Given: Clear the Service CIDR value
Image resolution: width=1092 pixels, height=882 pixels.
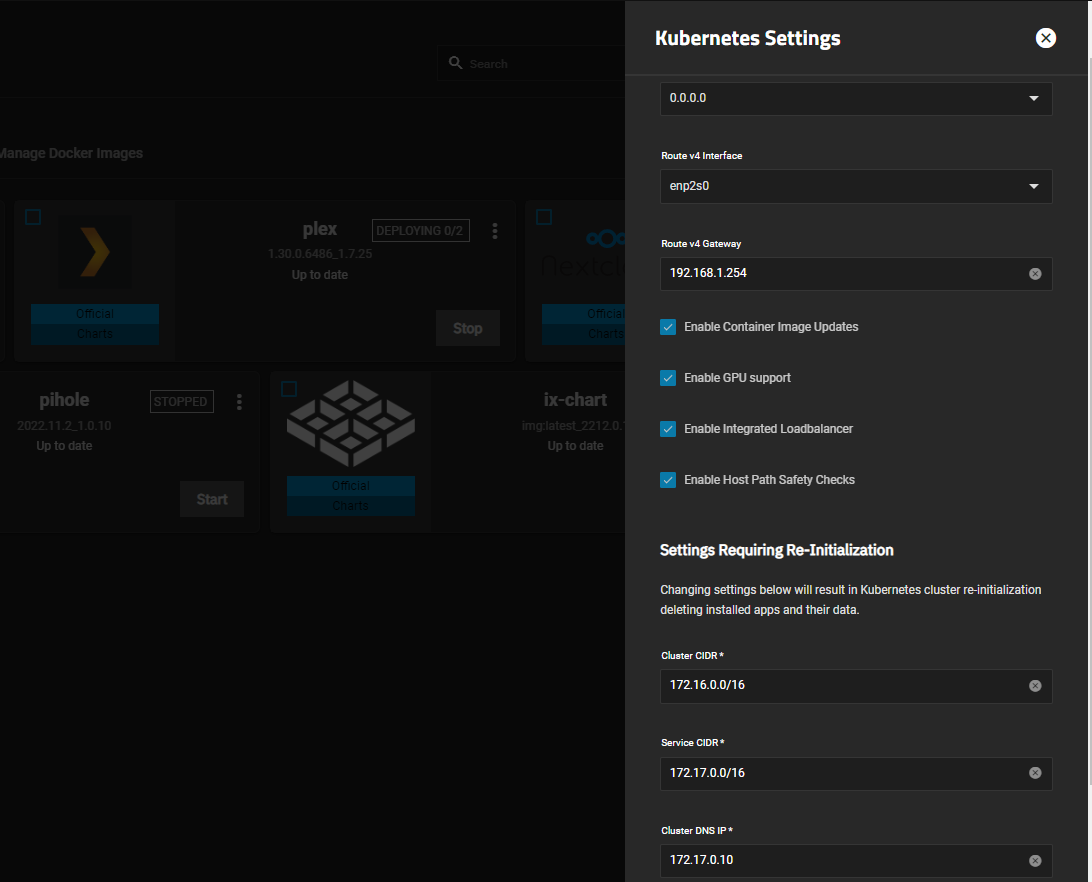Looking at the screenshot, I should (1035, 773).
